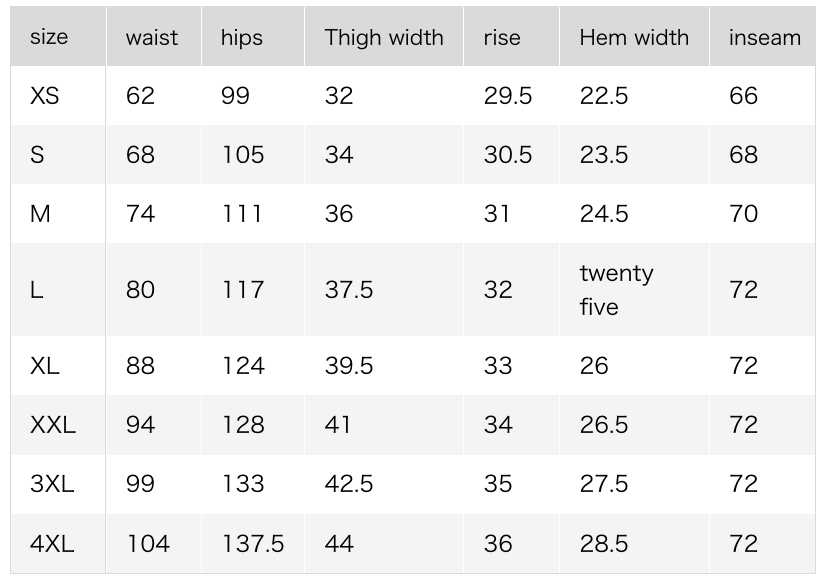This screenshot has height=582, width=822.
Task: Select the XXL row label
Action: click(53, 425)
